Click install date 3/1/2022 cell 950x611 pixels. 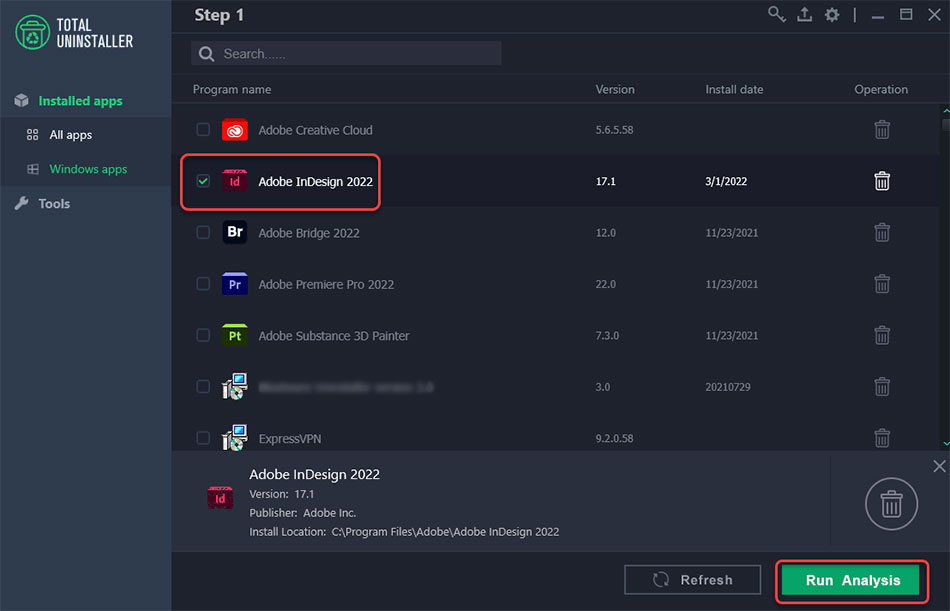pos(726,181)
